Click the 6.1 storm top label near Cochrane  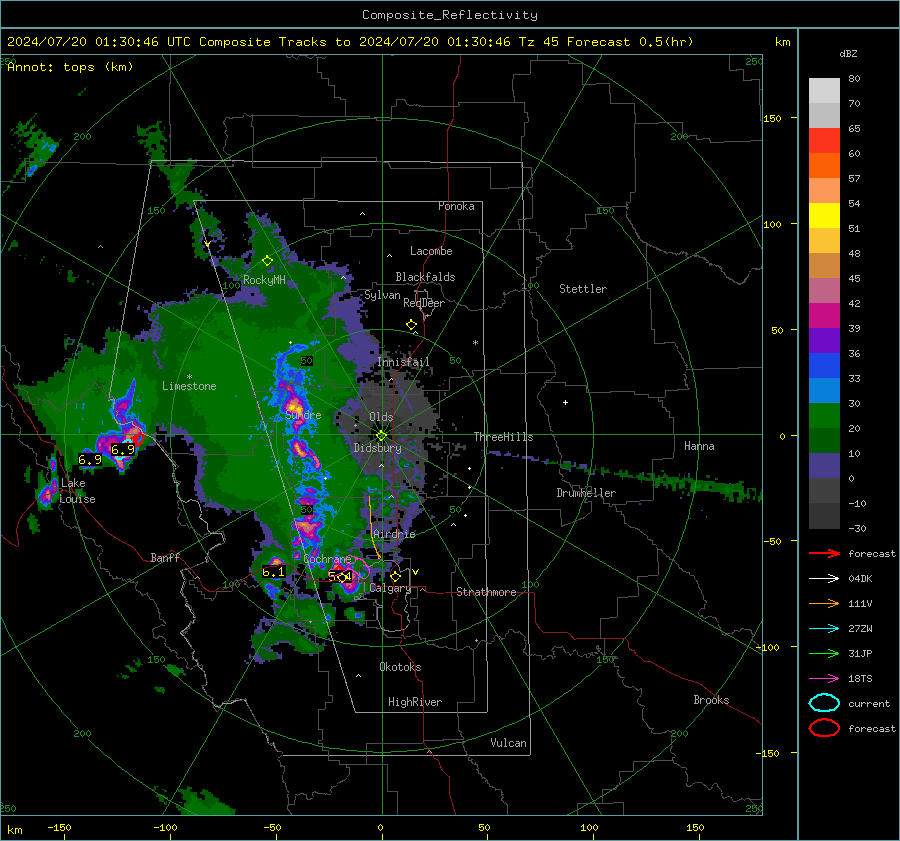(x=273, y=572)
